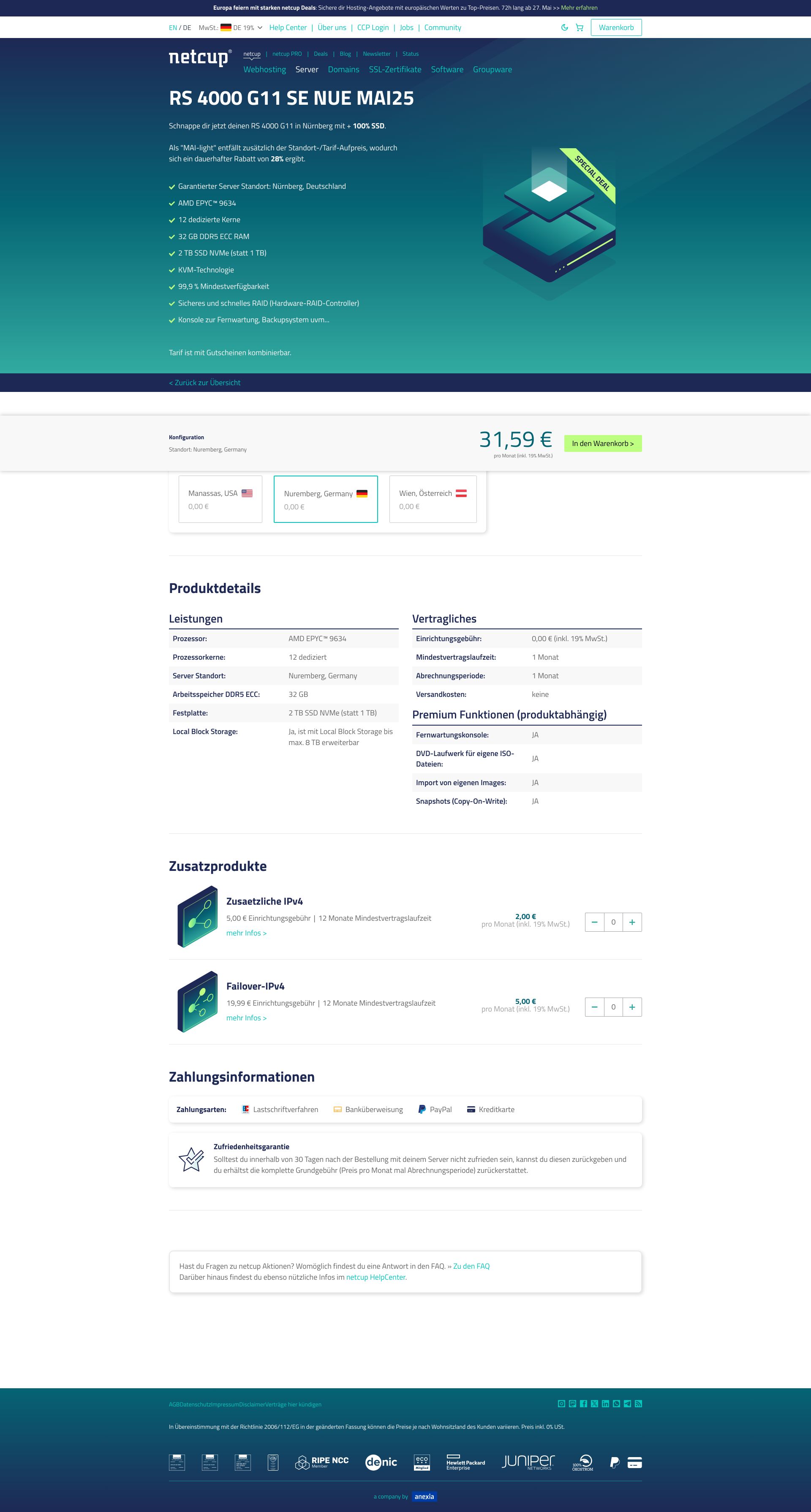The width and height of the screenshot is (811, 1512).
Task: Open the Blog sub-navigation link
Action: 345,54
